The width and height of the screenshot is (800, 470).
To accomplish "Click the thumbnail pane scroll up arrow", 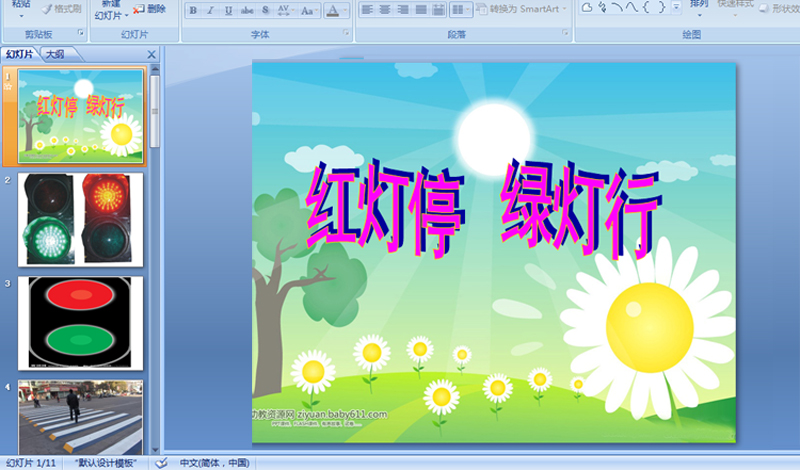I will tap(155, 69).
